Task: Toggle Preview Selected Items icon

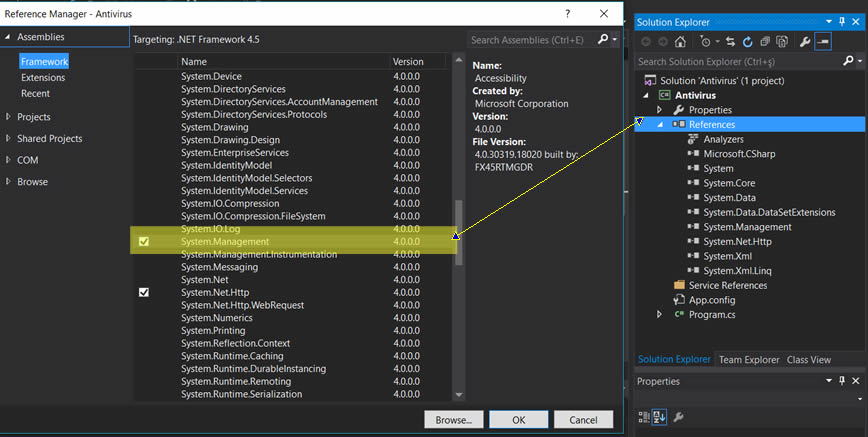Action: tap(822, 42)
